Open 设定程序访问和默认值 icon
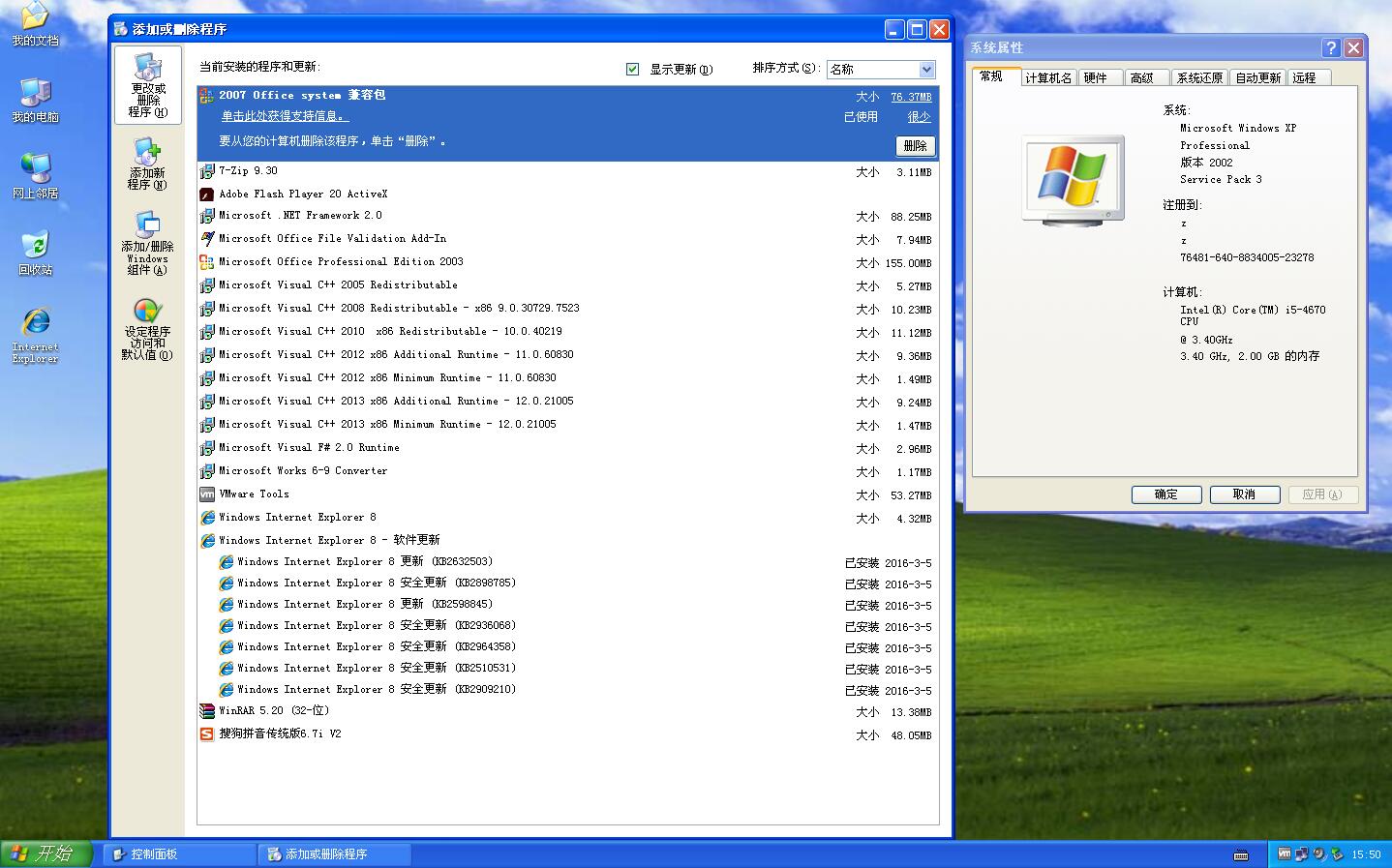Screen dimensions: 1392x868 tap(147, 329)
